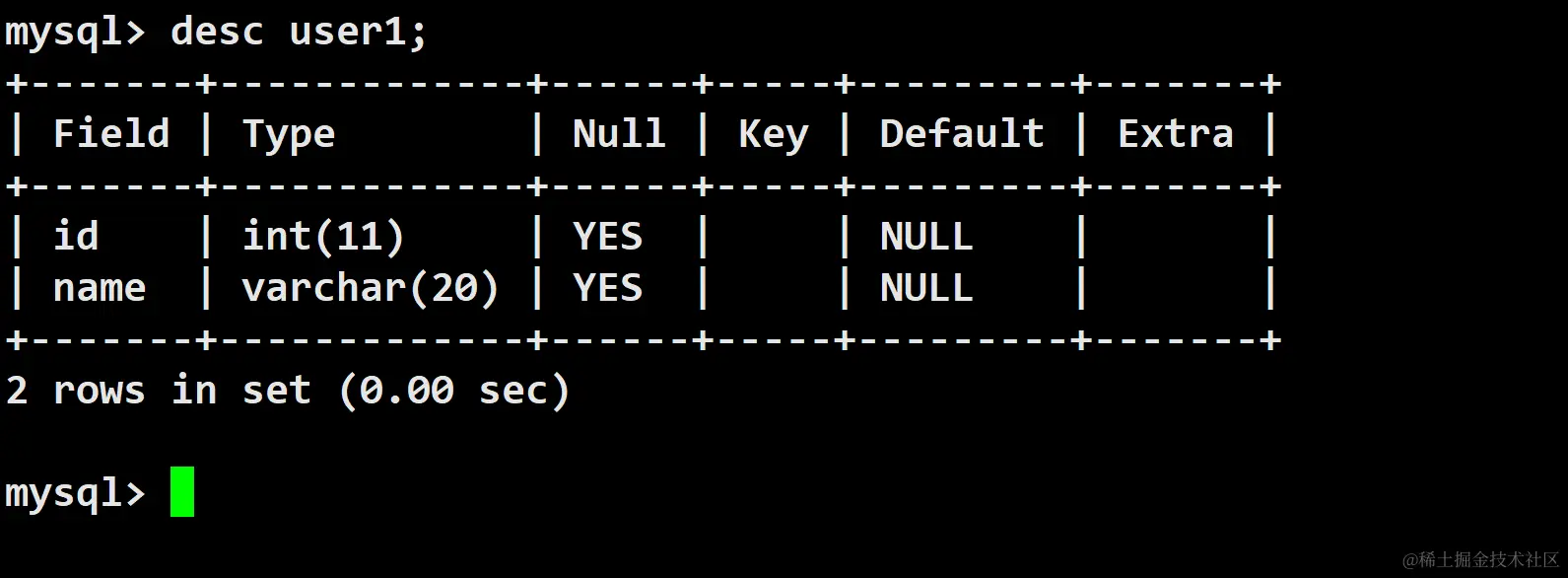Click YES in the id row
This screenshot has height=578, width=1568.
point(607,237)
